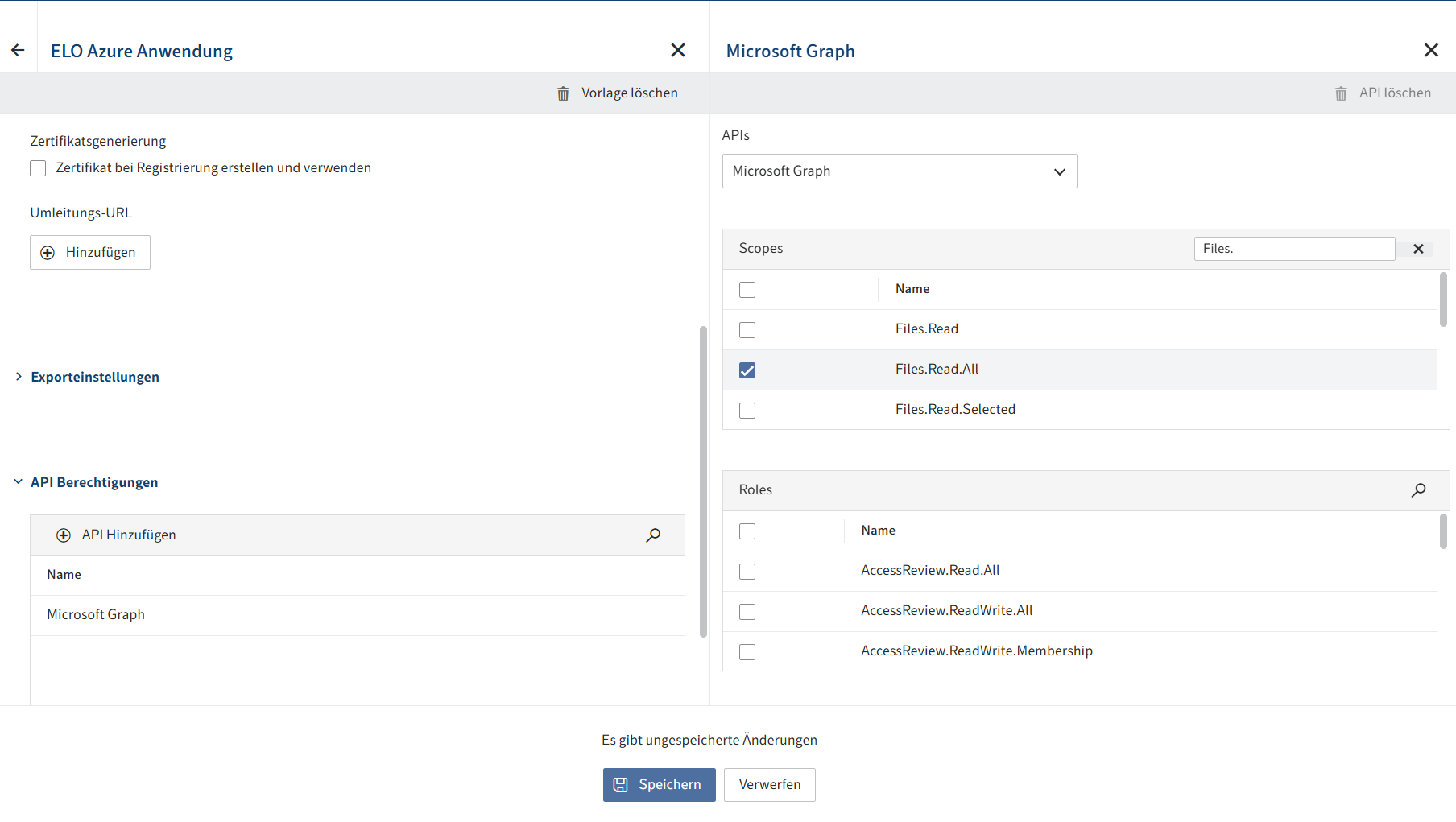This screenshot has height=822, width=1456.
Task: Click the AccessReview.ReadWrite.All role name
Action: 947,611
